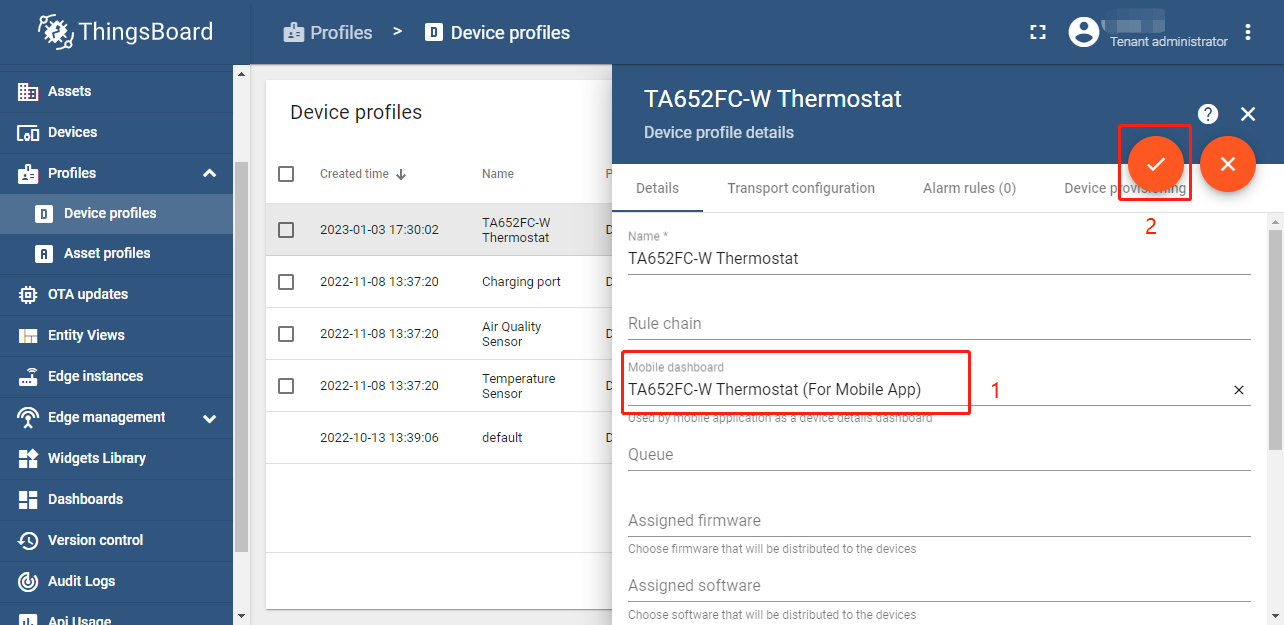Toggle select-all profiles checkbox

pos(286,174)
